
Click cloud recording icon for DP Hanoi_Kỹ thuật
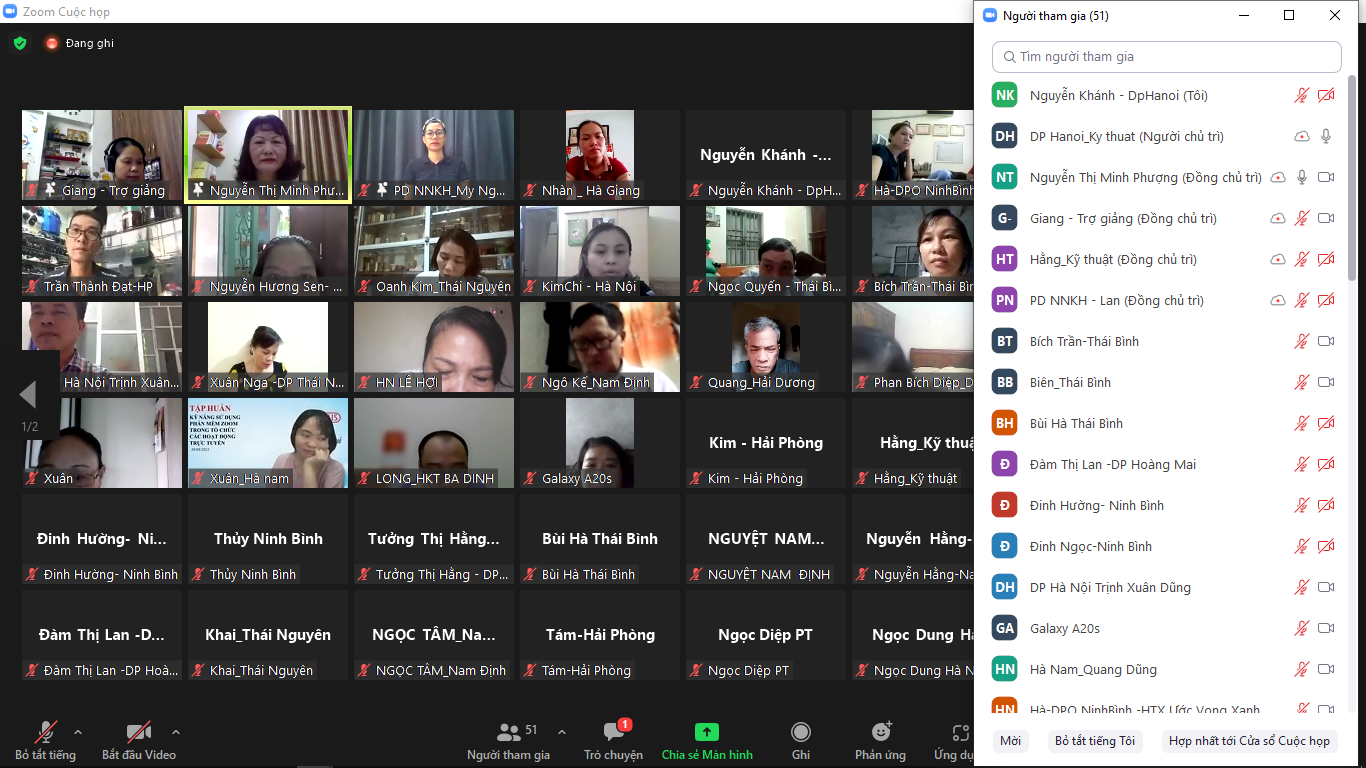pos(1301,137)
